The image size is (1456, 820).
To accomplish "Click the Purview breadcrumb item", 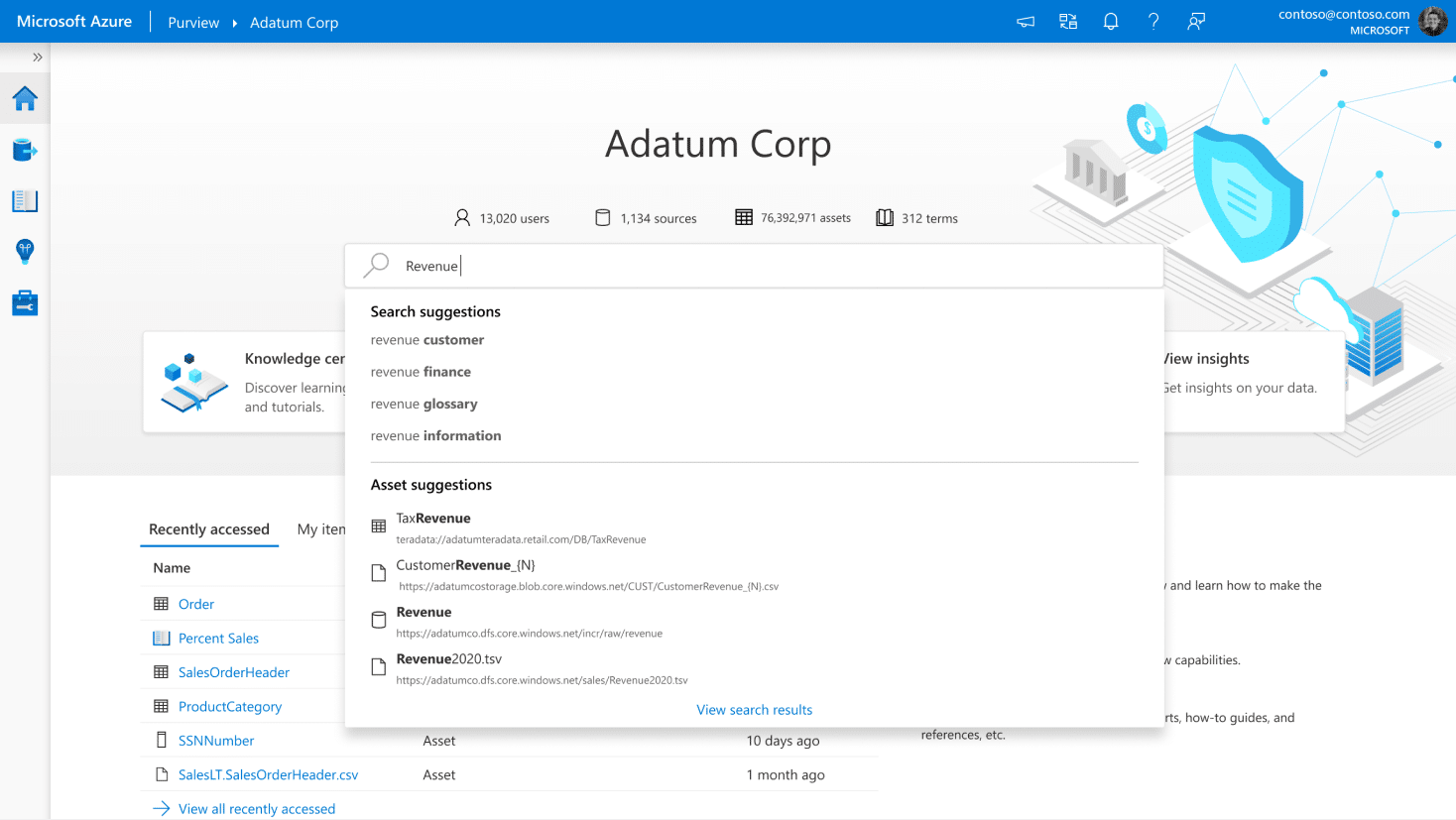I will click(x=193, y=23).
